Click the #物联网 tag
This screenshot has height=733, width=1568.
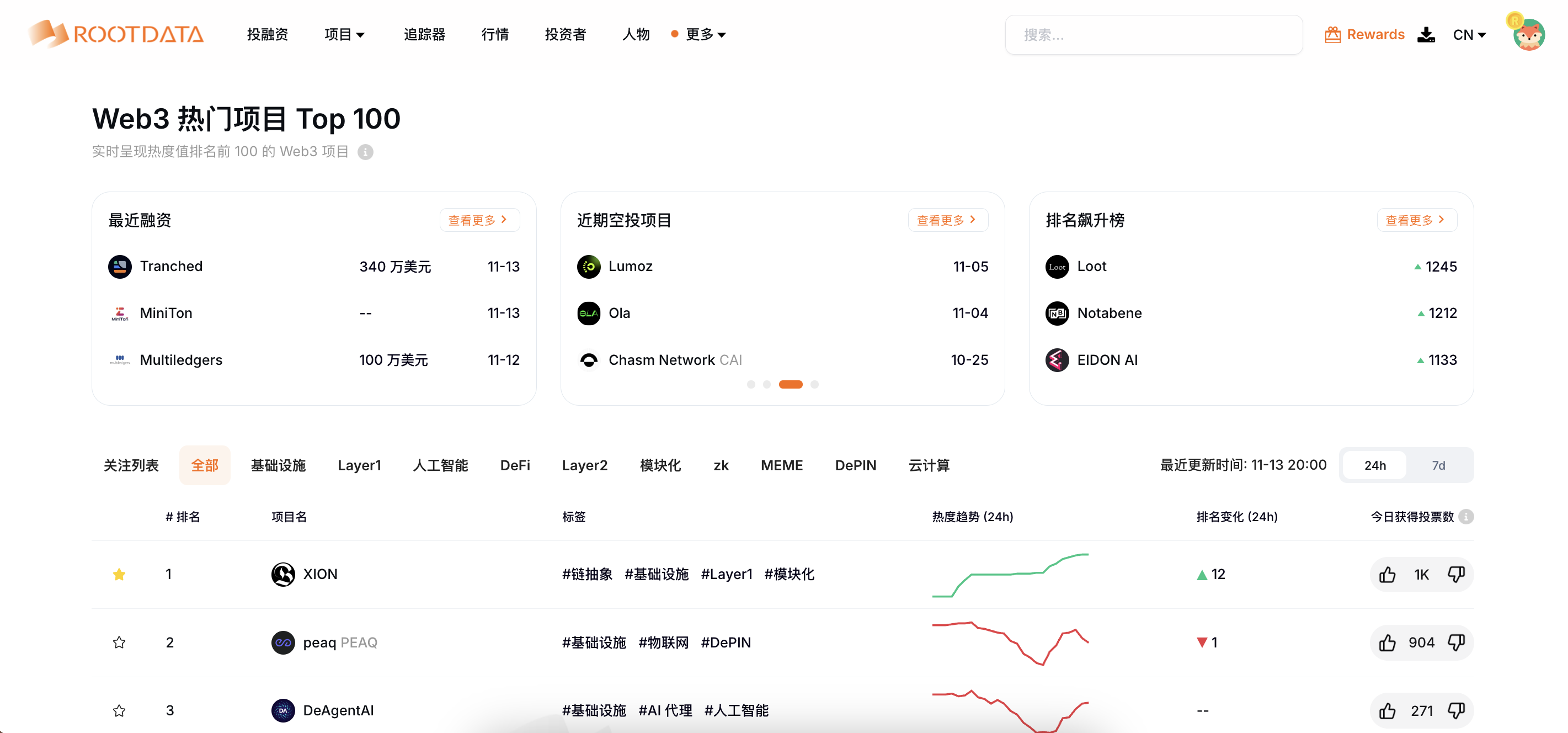pos(664,642)
